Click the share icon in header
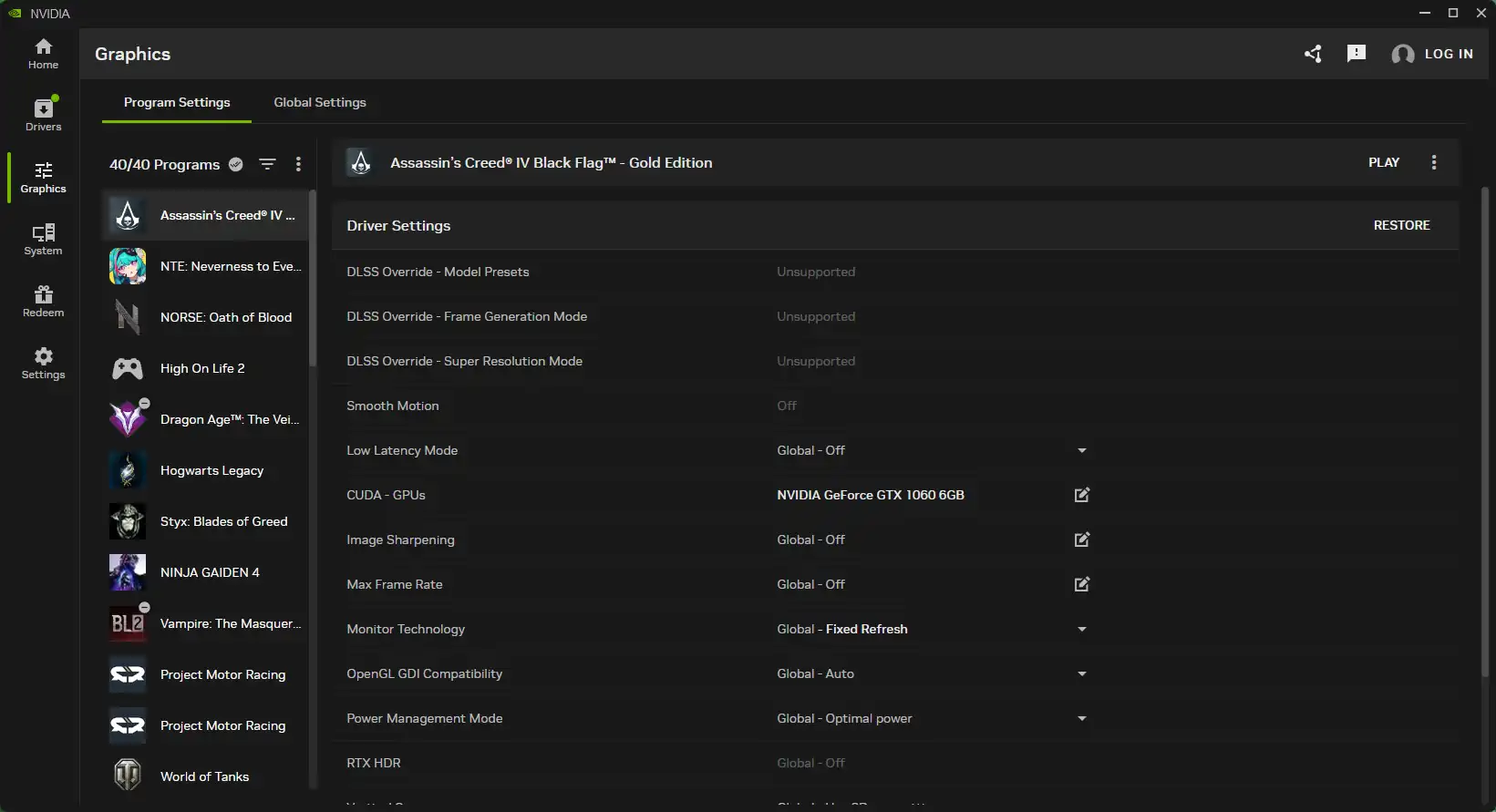1496x812 pixels. [x=1313, y=54]
